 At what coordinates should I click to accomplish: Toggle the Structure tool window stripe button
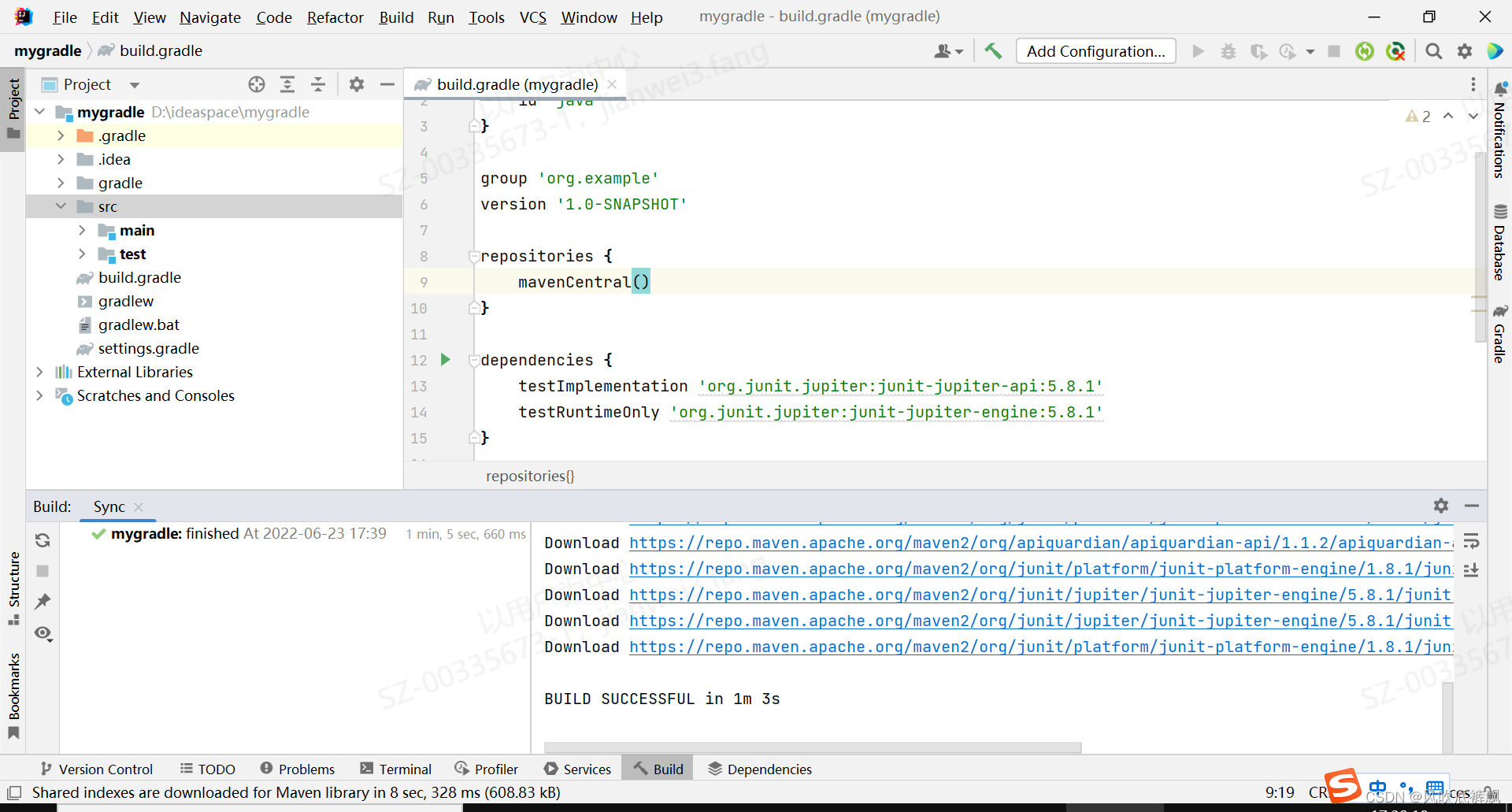(13, 588)
